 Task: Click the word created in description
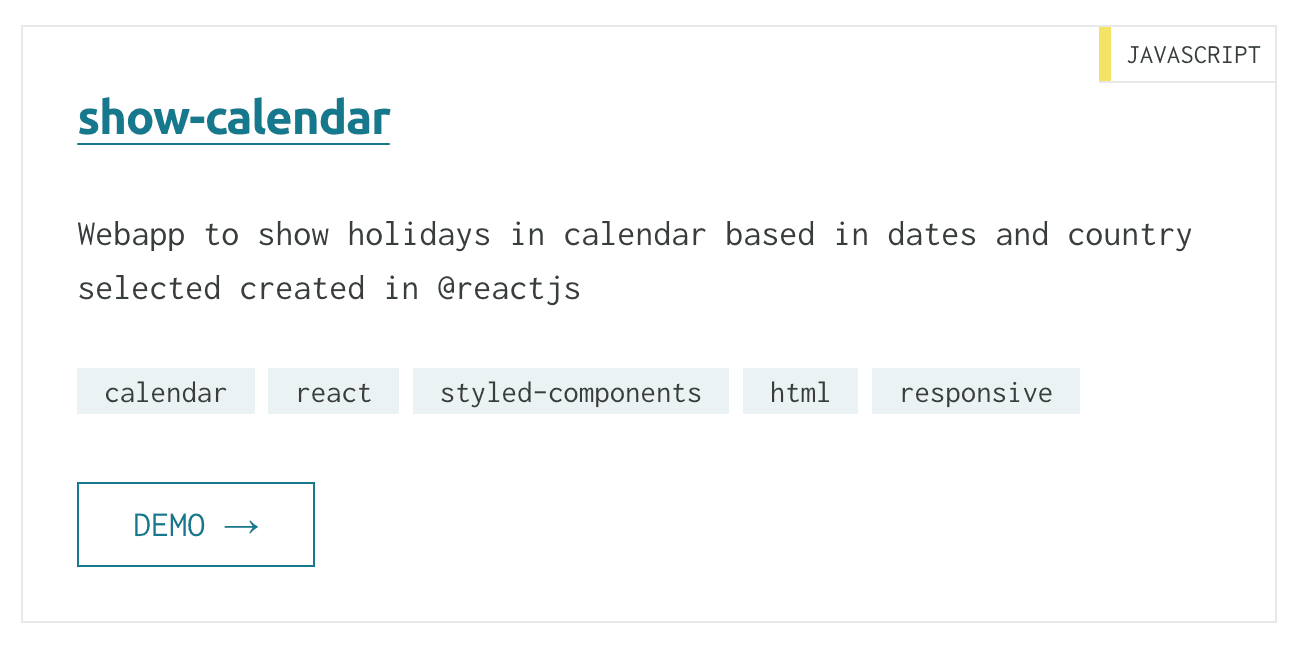click(302, 289)
